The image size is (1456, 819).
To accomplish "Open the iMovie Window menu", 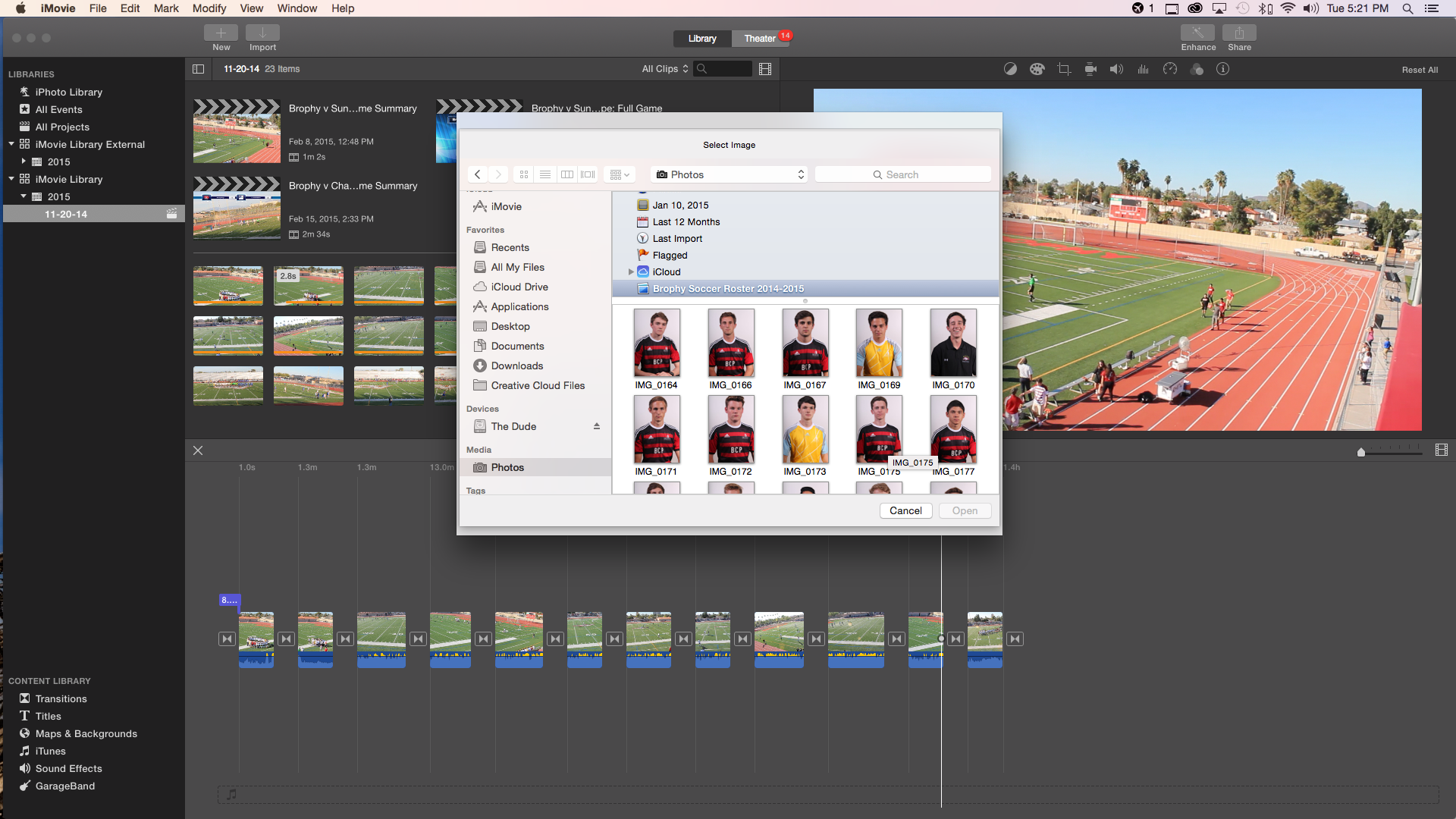I will [297, 8].
